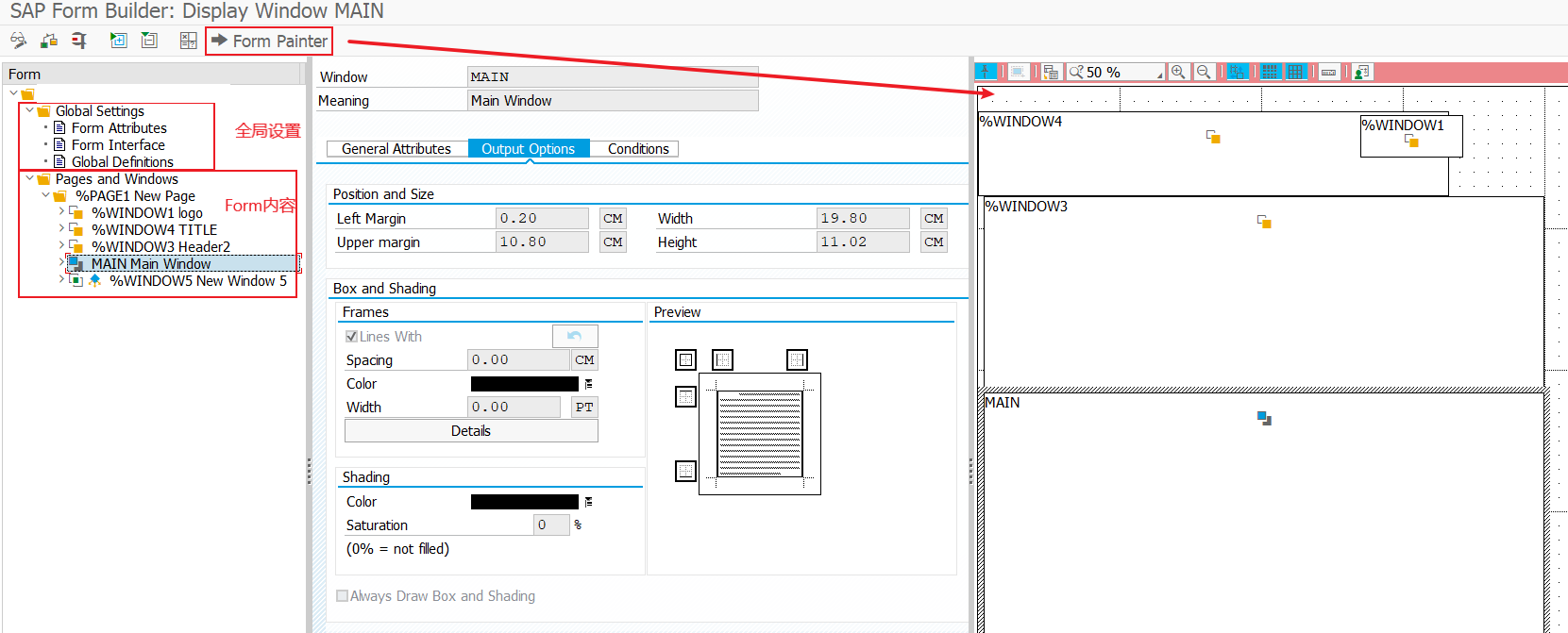This screenshot has width=1568, height=633.
Task: Expand the %WINDOW3 Header2 node
Action: pos(61,246)
